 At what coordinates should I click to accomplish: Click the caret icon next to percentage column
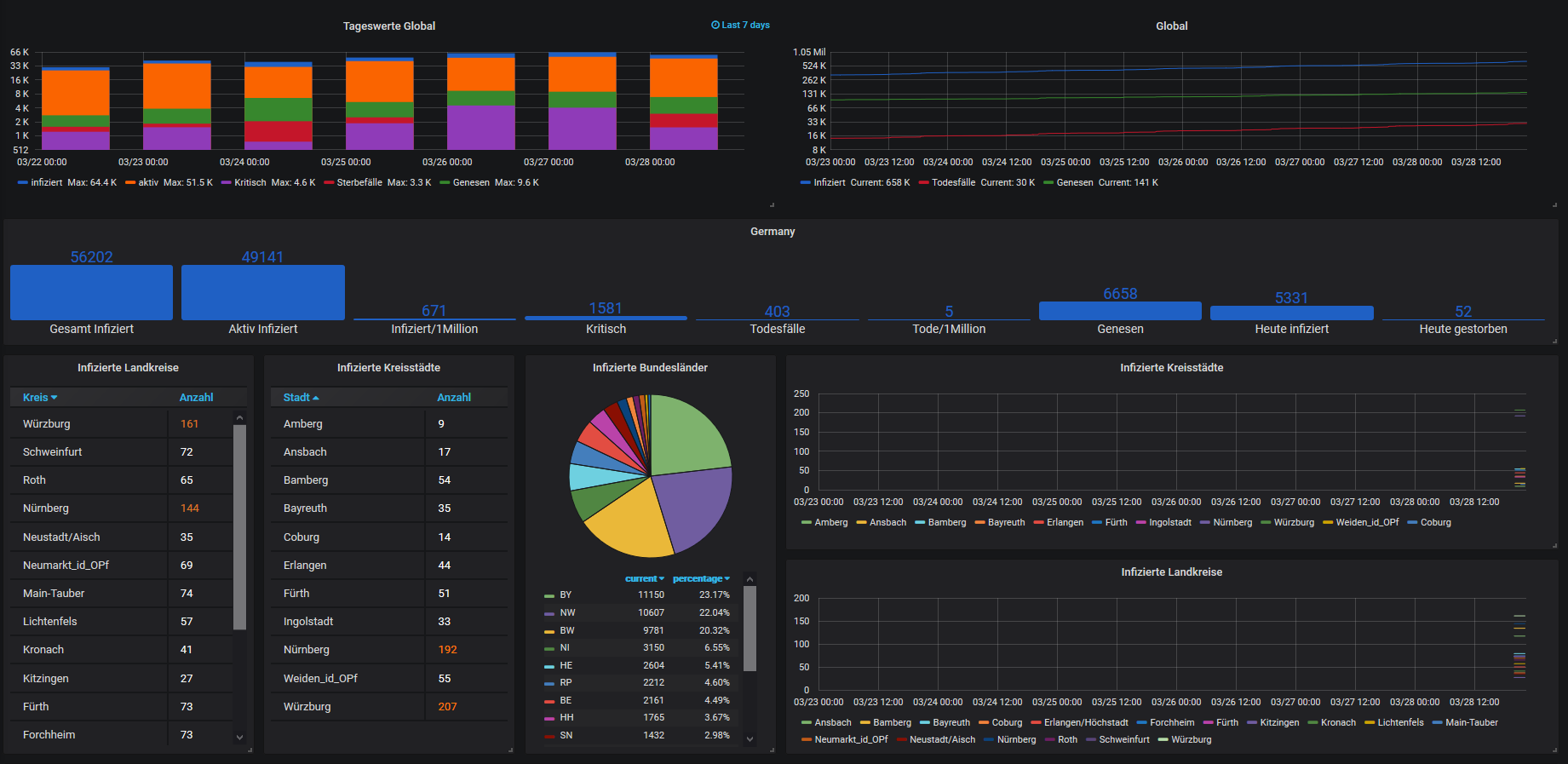click(x=727, y=579)
